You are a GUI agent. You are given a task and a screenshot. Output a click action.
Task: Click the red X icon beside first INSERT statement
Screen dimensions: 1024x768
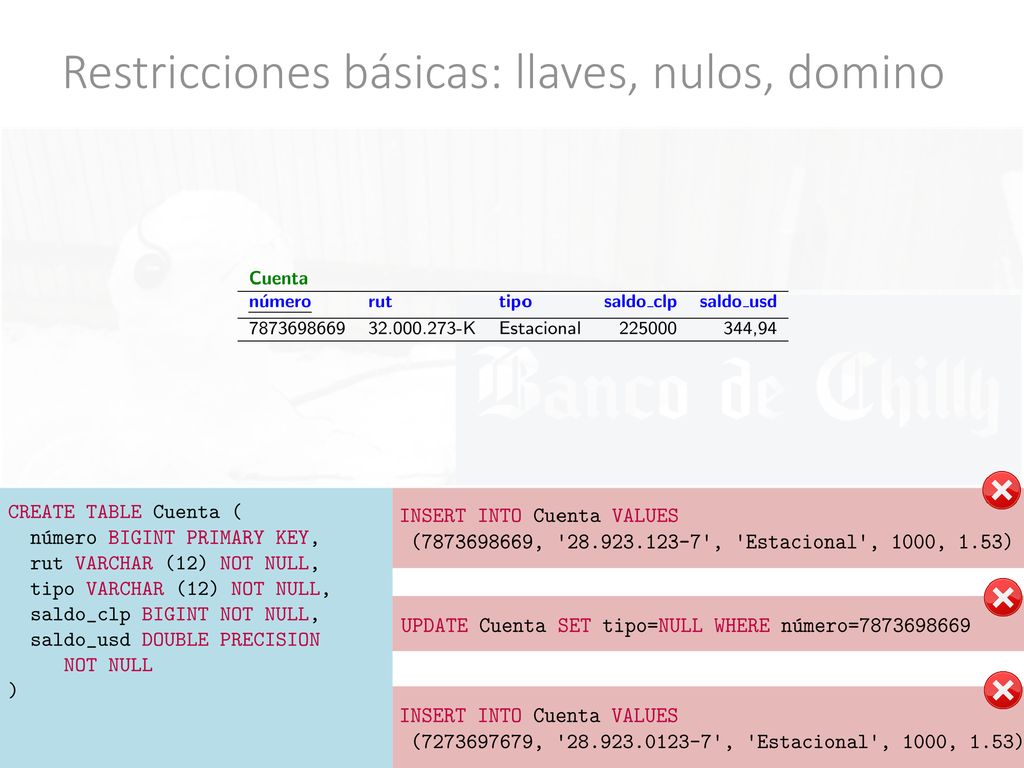[x=1002, y=490]
